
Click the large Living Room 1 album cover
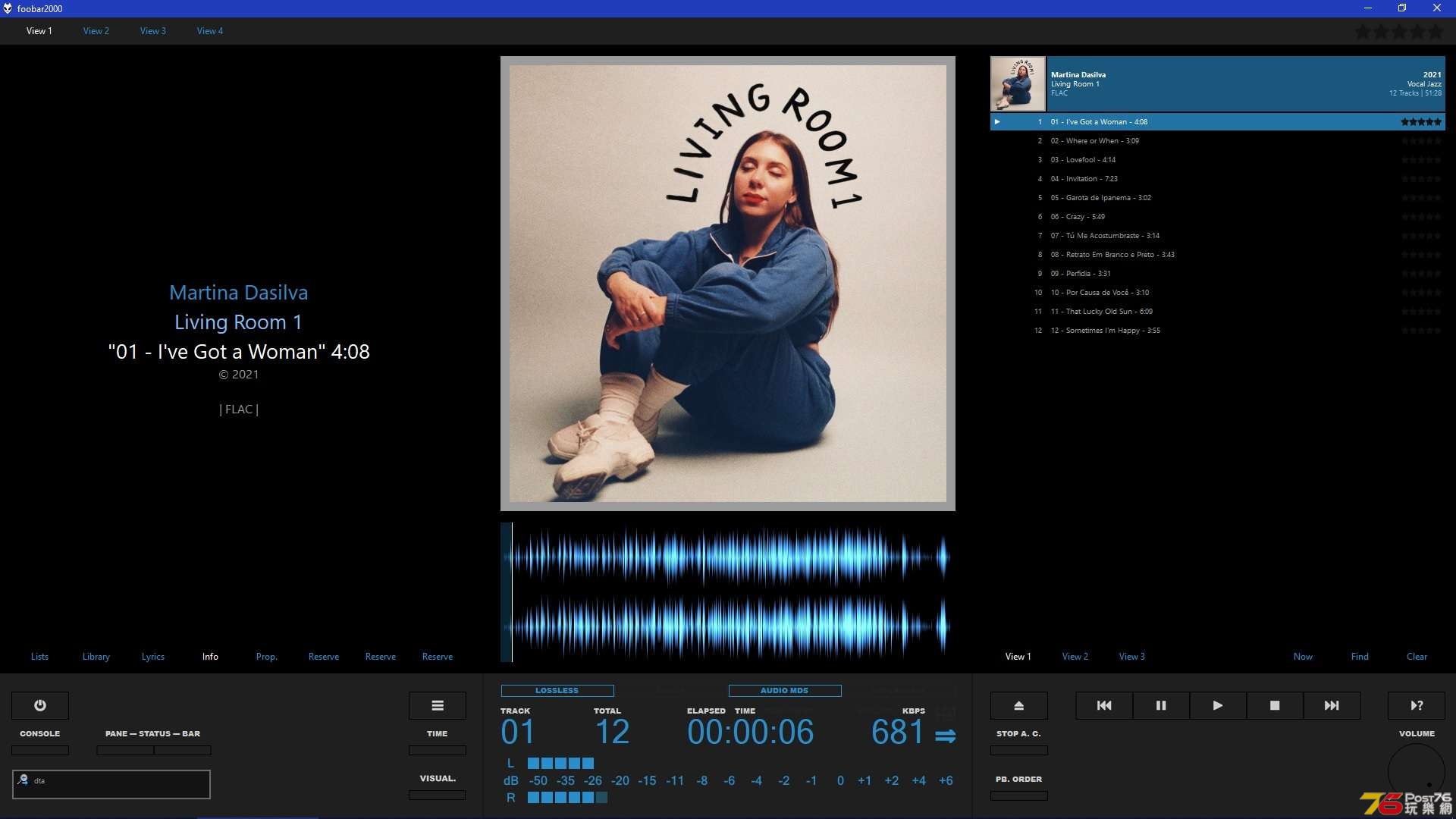click(728, 284)
